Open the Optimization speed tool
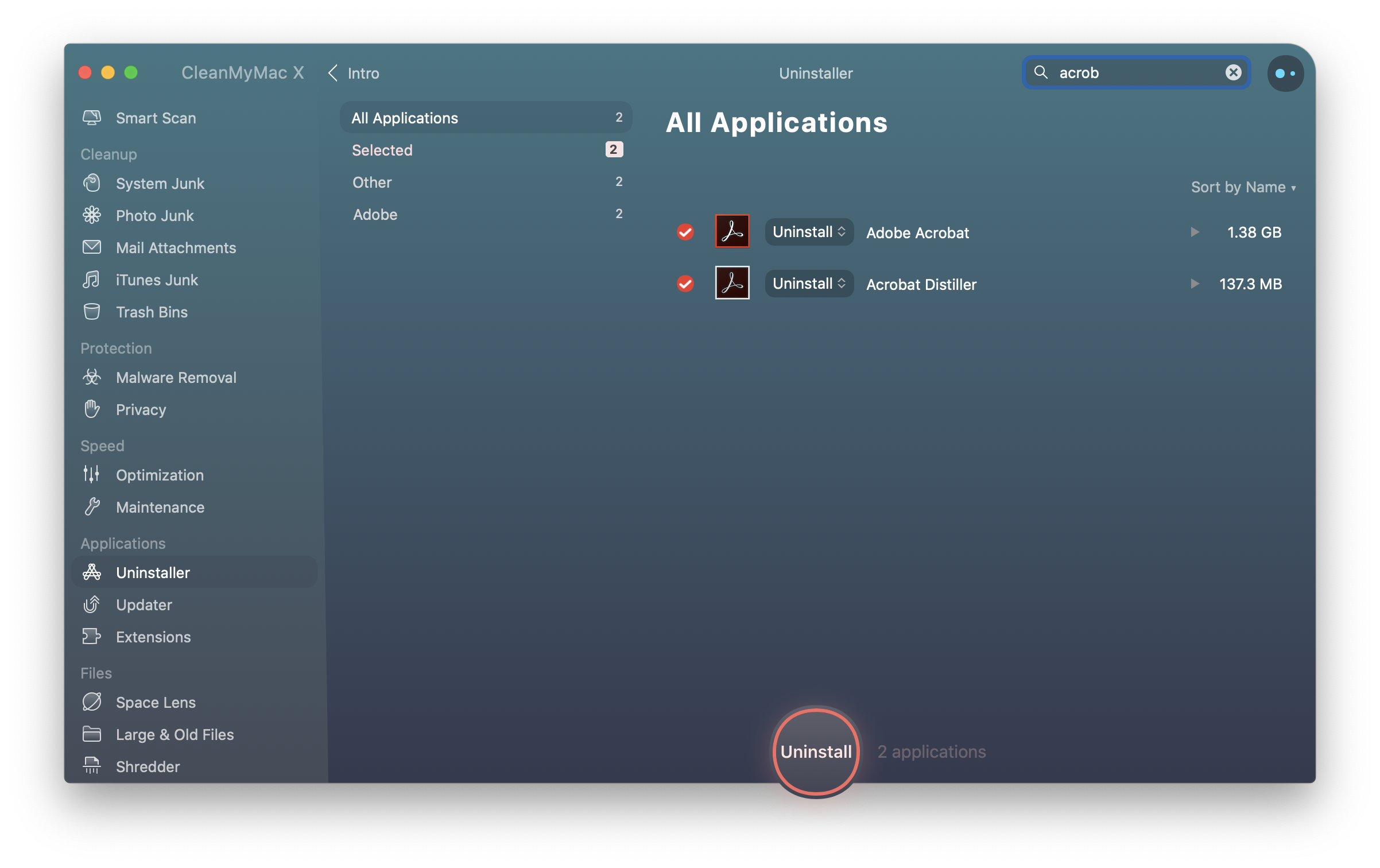Viewport: 1380px width, 868px height. click(x=159, y=475)
